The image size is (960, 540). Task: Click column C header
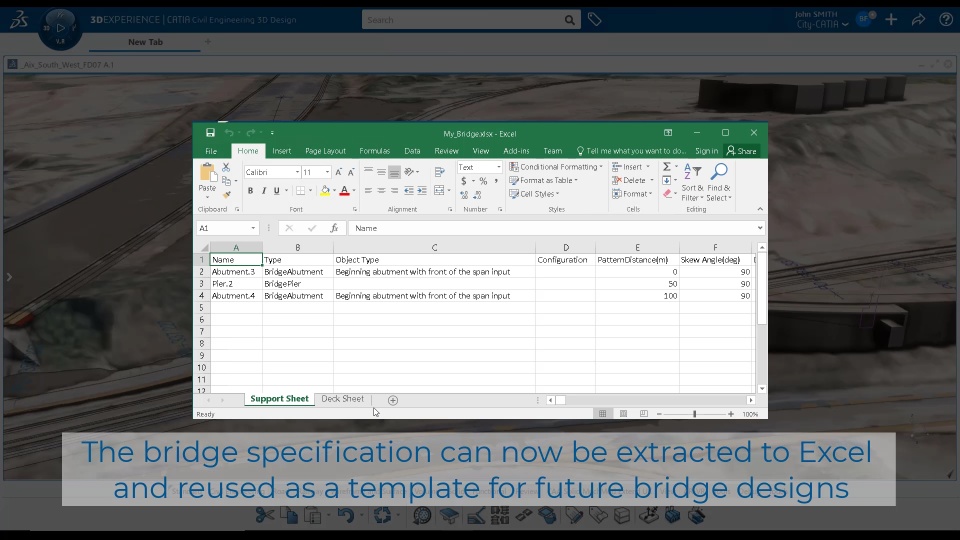pyautogui.click(x=434, y=247)
